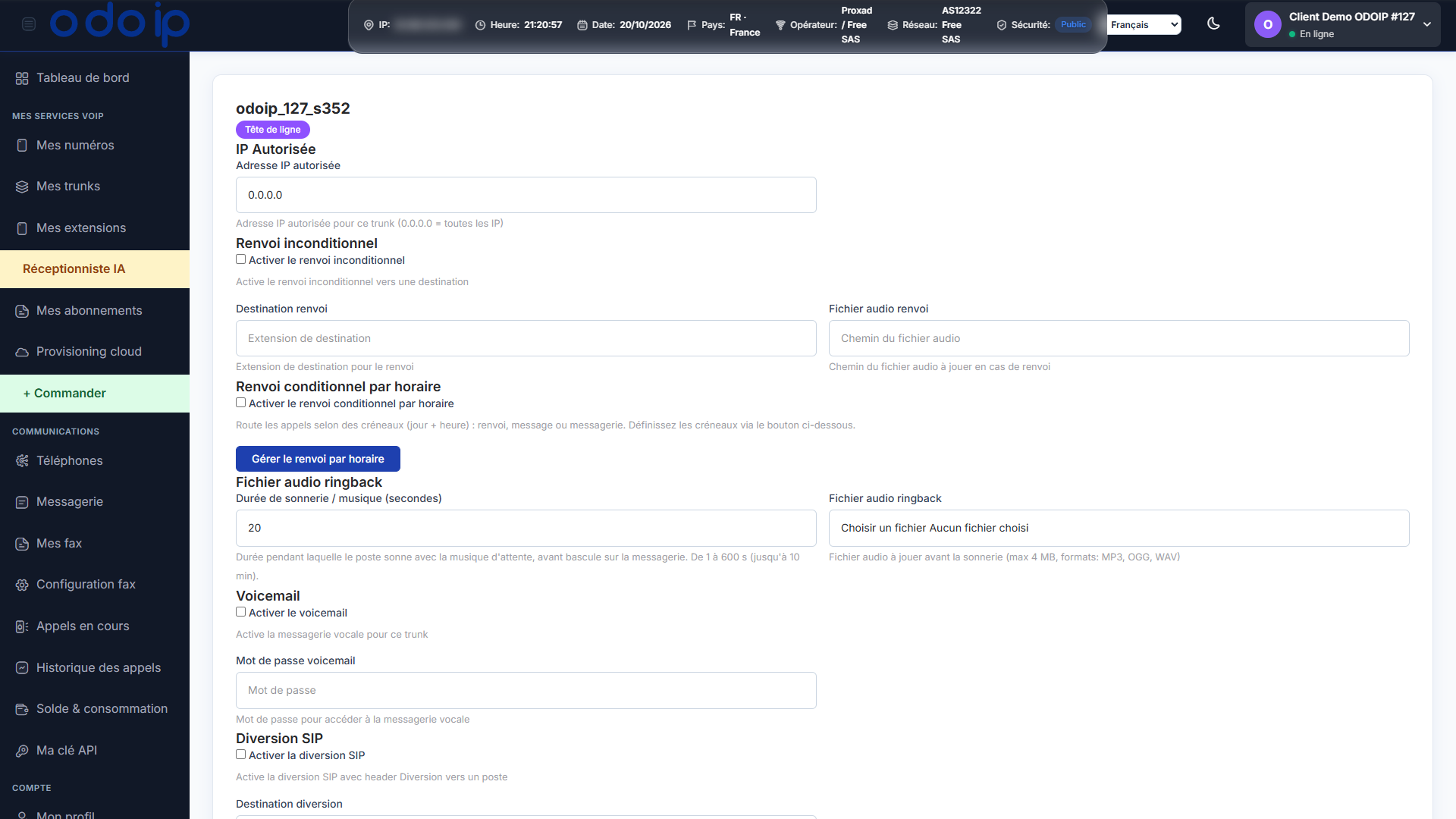Click the shield icon beside Sécurité

pyautogui.click(x=1001, y=25)
